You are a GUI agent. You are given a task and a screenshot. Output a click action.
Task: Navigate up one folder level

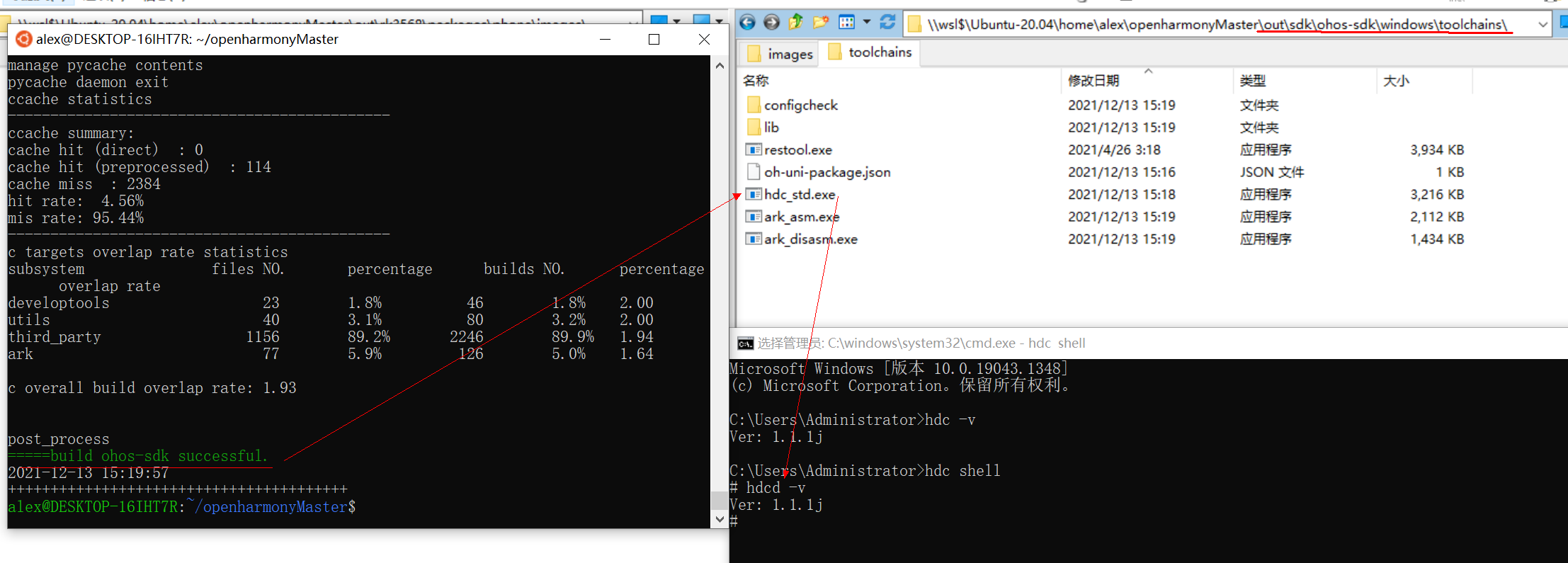(796, 23)
